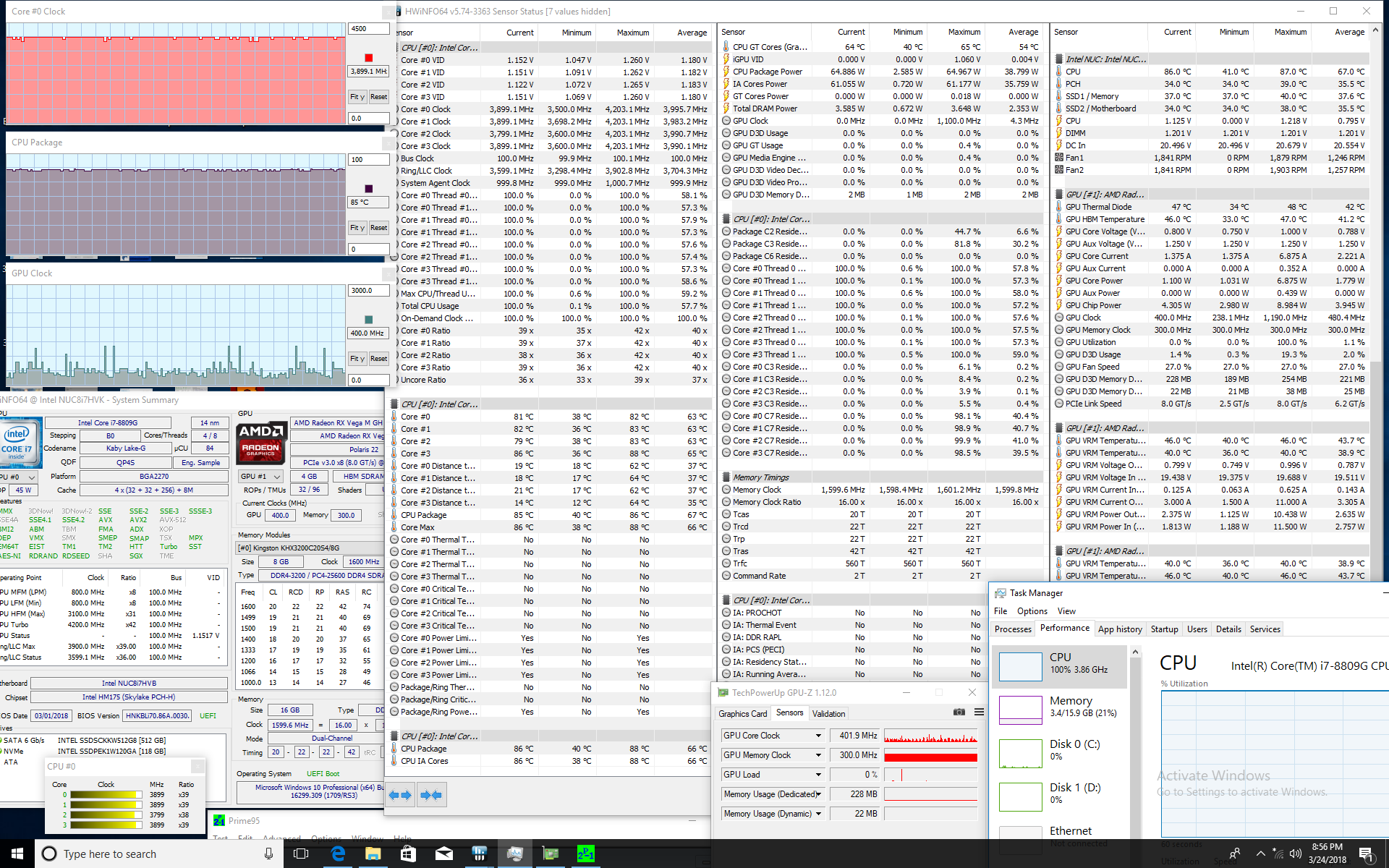Open the Startup tab in Task Manager
The height and width of the screenshot is (868, 1389).
tap(1164, 629)
